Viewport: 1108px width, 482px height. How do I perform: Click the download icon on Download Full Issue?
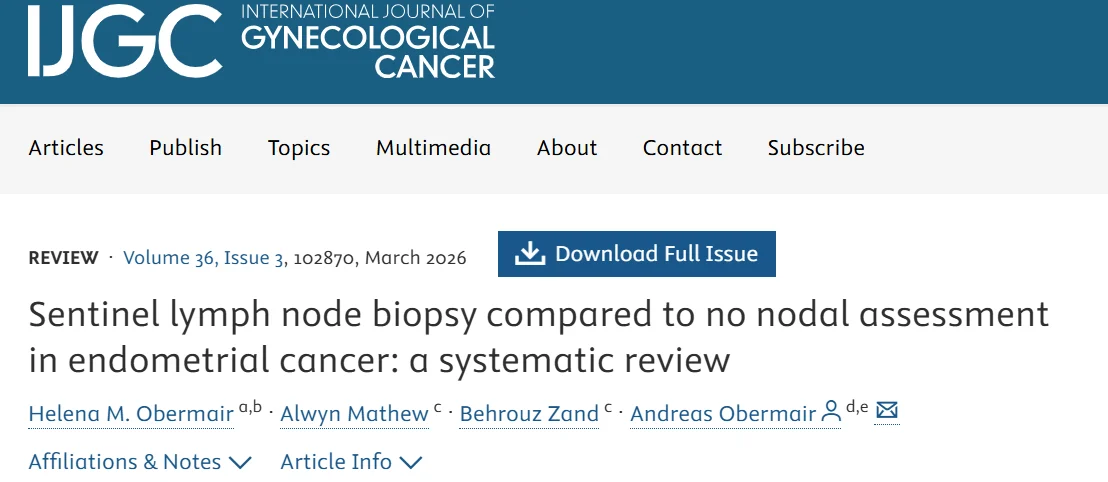pyautogui.click(x=529, y=254)
